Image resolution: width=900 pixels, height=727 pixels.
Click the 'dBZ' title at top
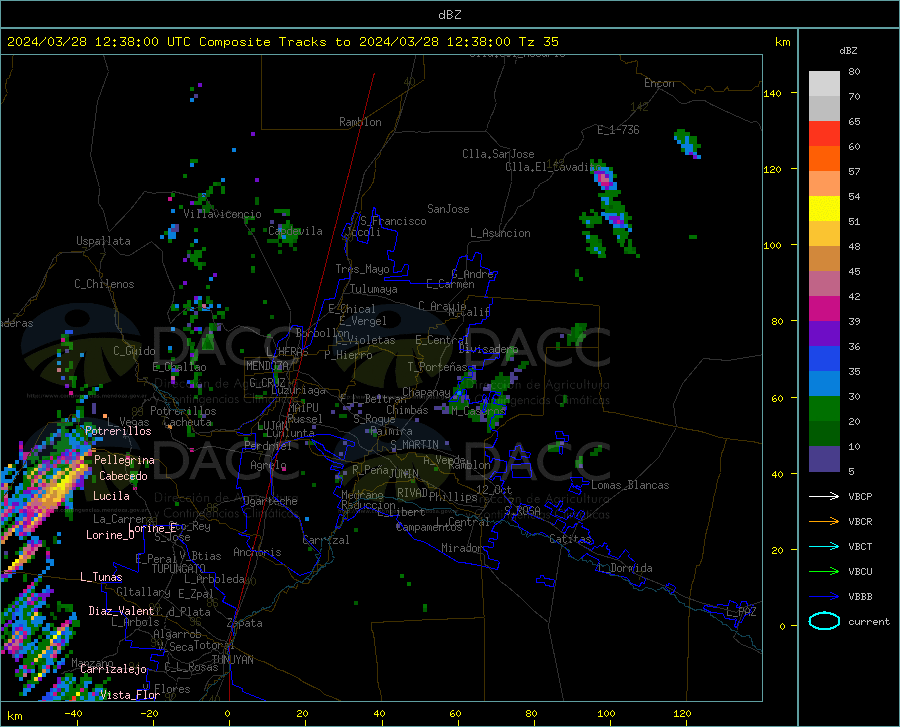[x=449, y=15]
